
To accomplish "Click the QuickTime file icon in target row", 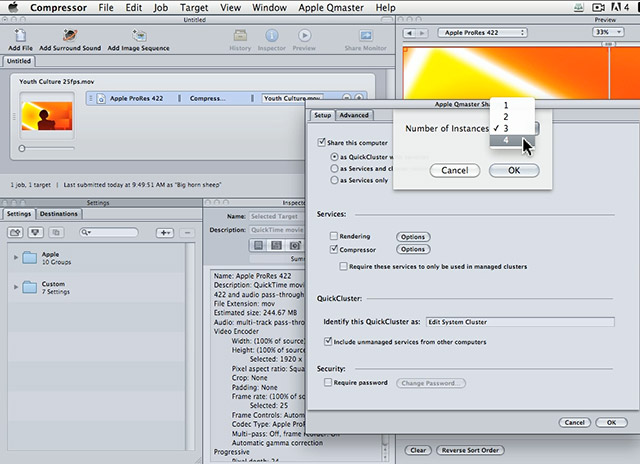I will point(101,98).
